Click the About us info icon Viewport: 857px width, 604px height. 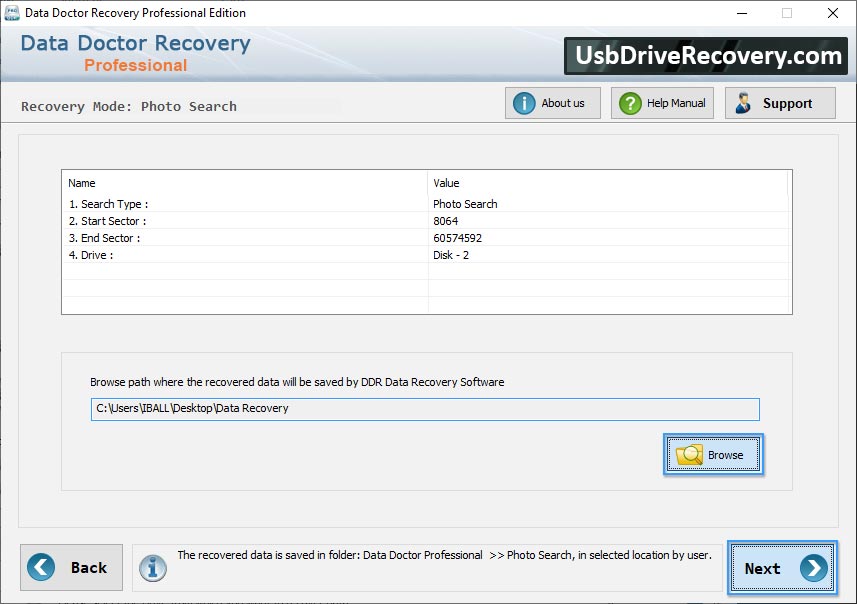pyautogui.click(x=524, y=103)
